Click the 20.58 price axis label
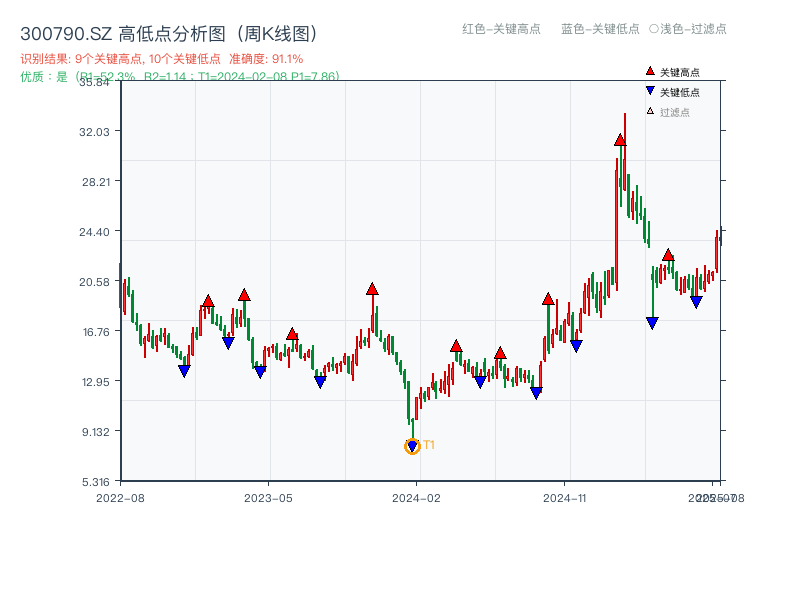 94,282
